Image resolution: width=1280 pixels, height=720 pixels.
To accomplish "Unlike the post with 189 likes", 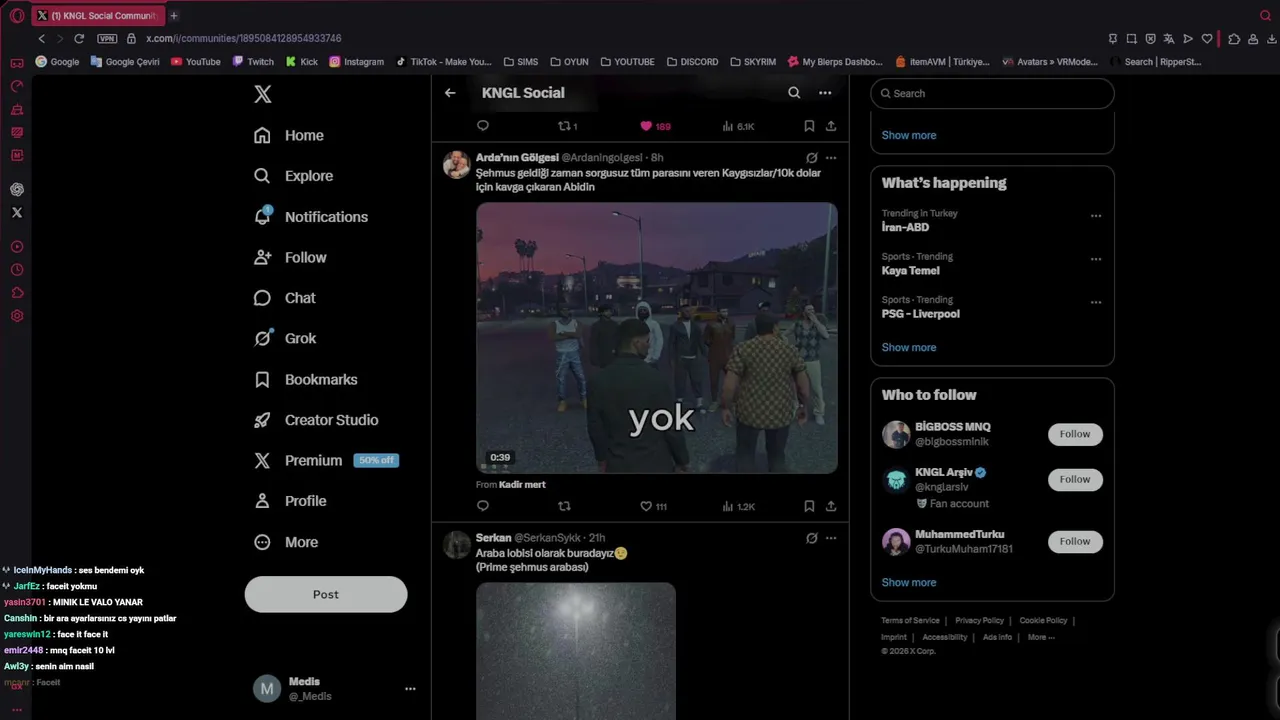I will pos(655,126).
